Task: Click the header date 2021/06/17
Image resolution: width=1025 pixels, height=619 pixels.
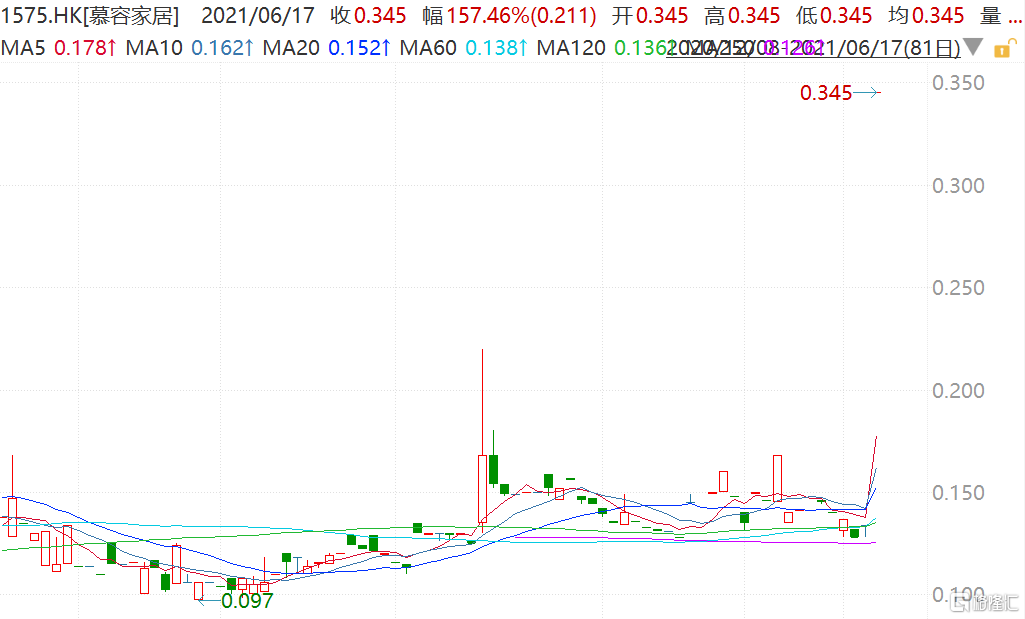Action: 258,16
